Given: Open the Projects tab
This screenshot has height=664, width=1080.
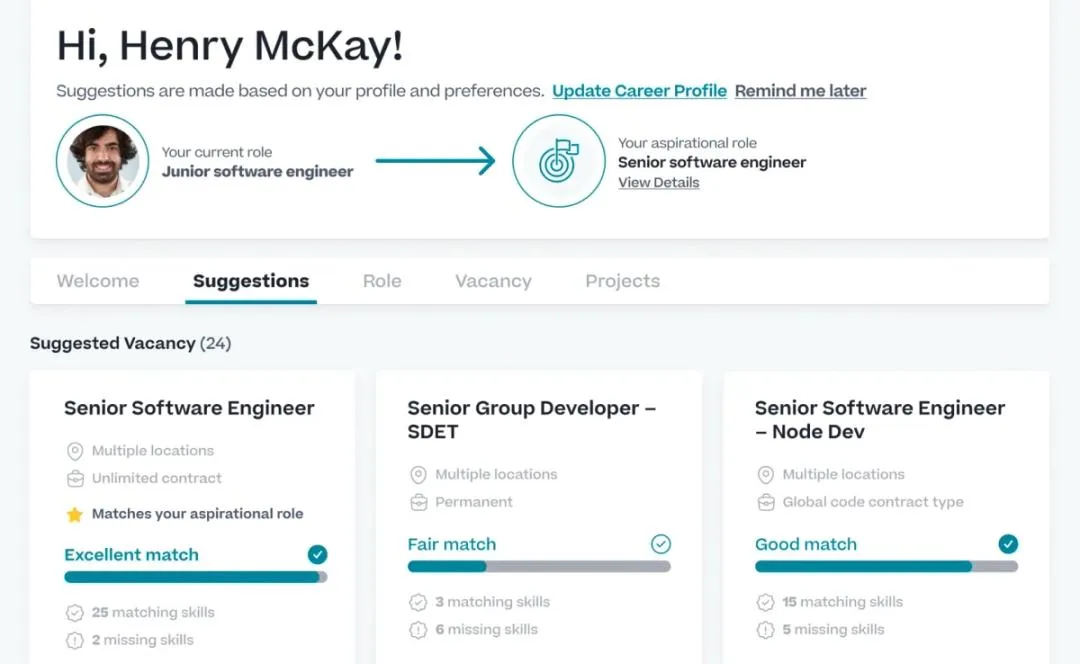Looking at the screenshot, I should pyautogui.click(x=622, y=281).
